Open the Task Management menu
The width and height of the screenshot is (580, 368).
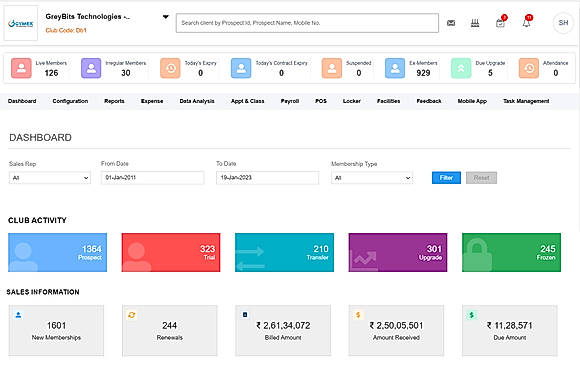526,101
